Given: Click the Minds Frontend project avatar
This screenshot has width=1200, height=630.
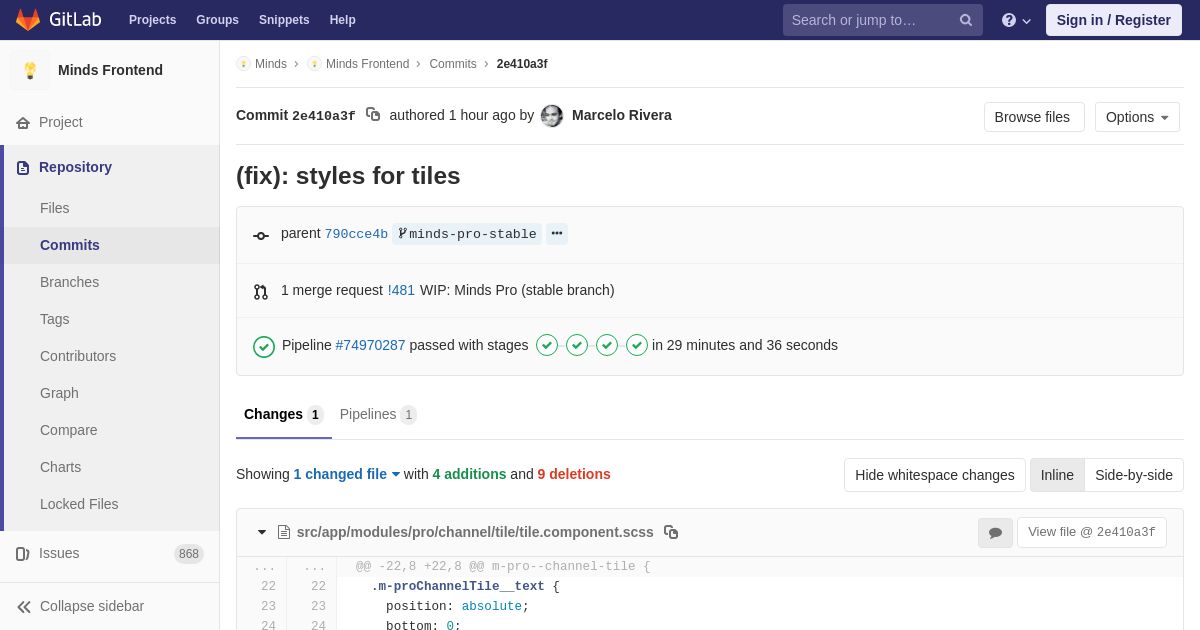Looking at the screenshot, I should pos(30,70).
